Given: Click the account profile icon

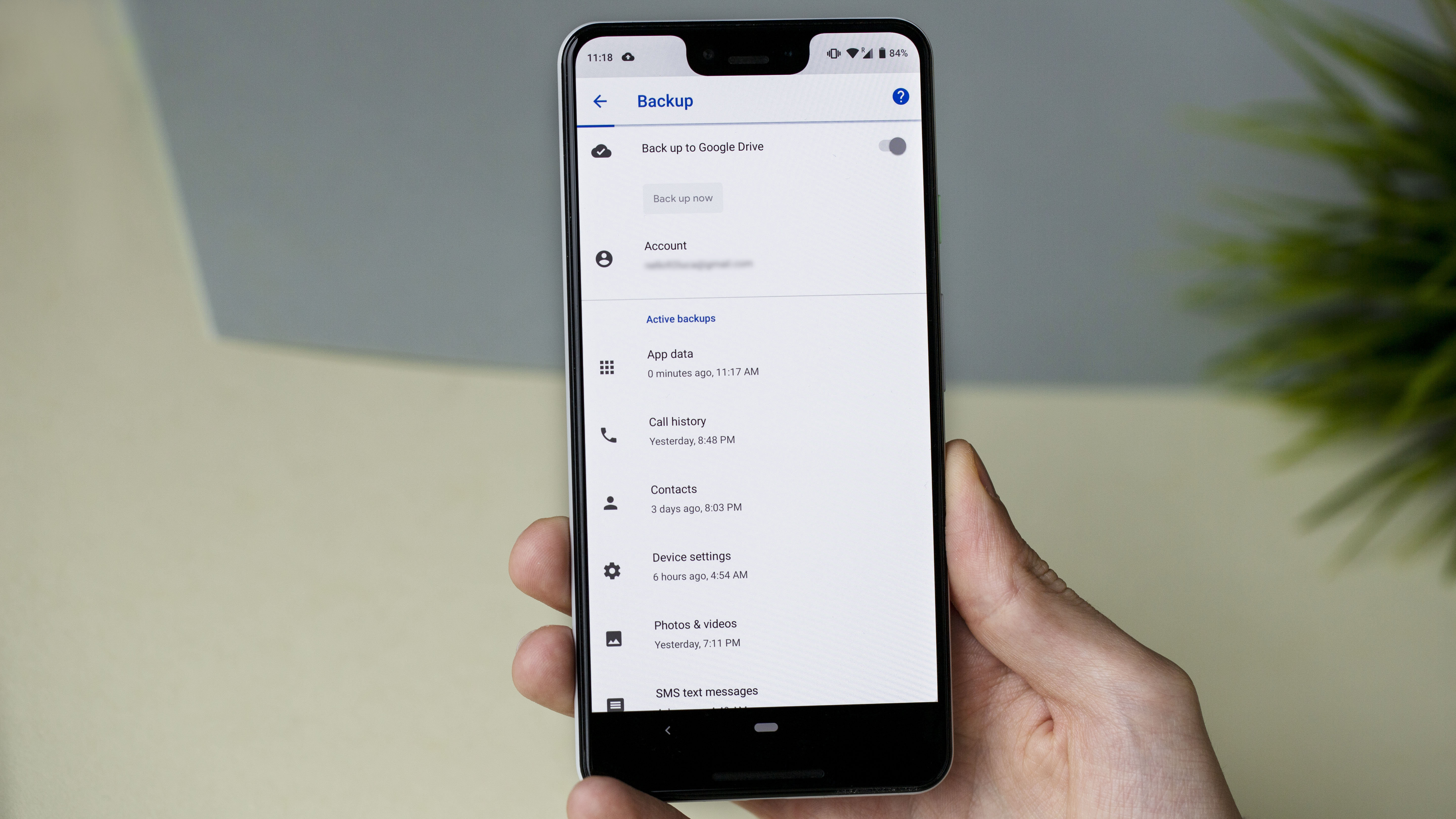Looking at the screenshot, I should [x=604, y=258].
